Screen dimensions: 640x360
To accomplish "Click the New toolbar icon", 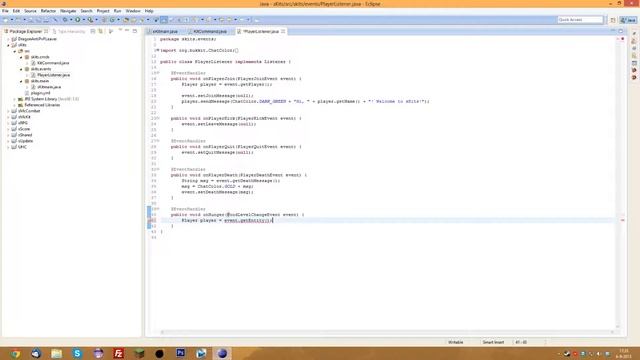I will (6, 20).
